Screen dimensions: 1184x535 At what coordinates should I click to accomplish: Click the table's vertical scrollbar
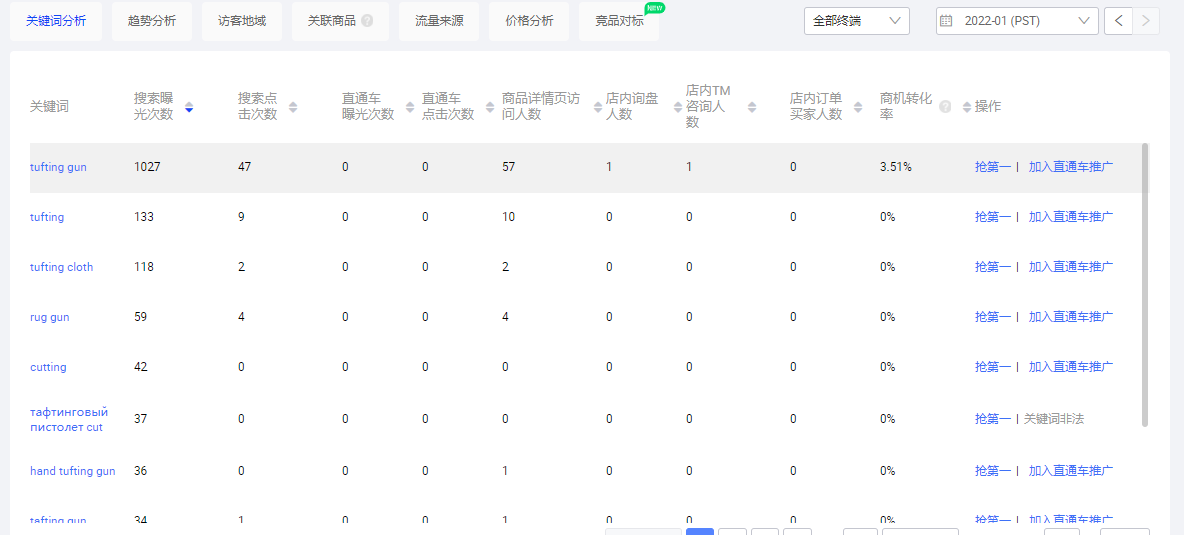coord(1145,285)
